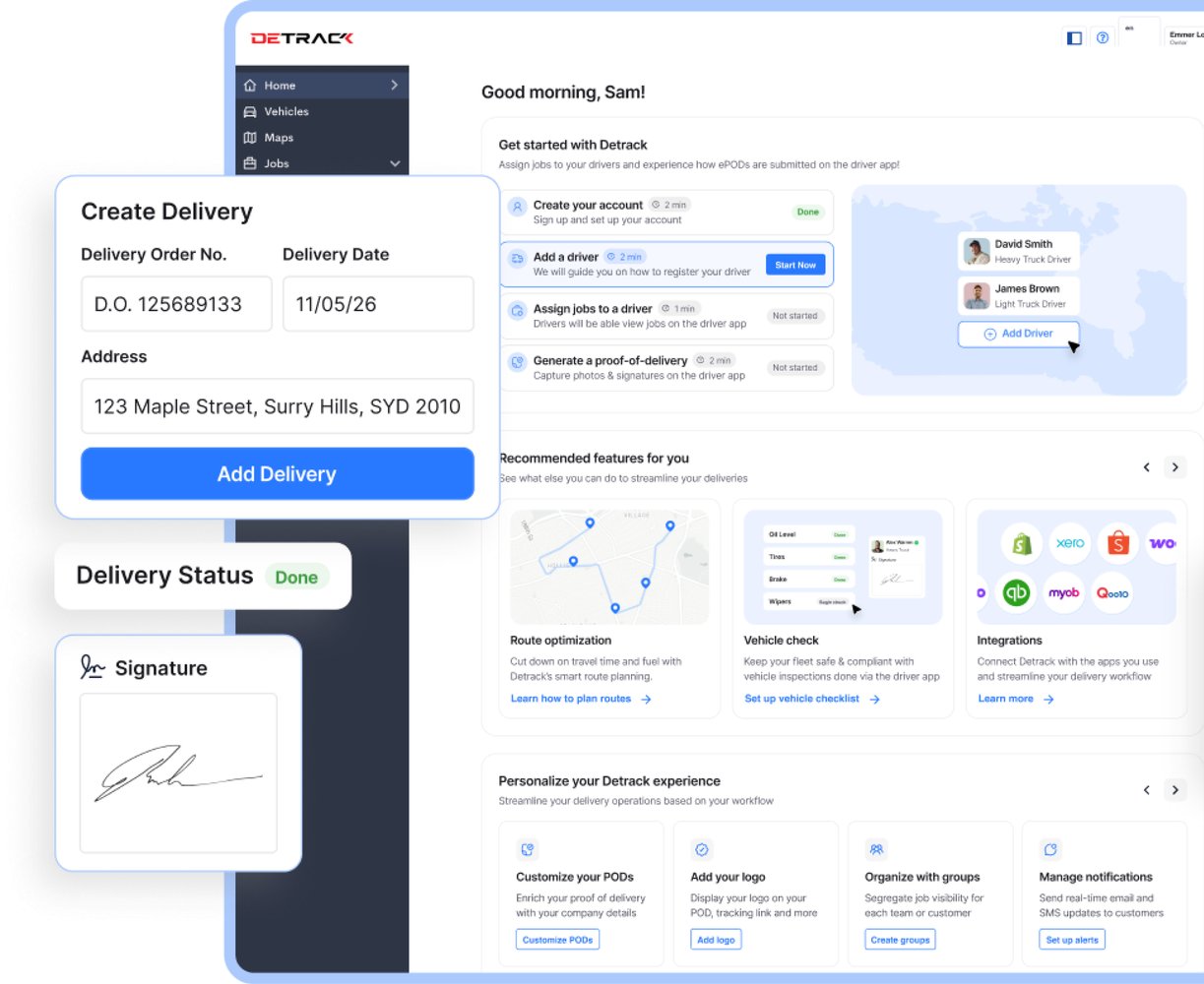Click the Get started with Detrack heading
Image resolution: width=1204 pixels, height=984 pixels.
click(573, 145)
